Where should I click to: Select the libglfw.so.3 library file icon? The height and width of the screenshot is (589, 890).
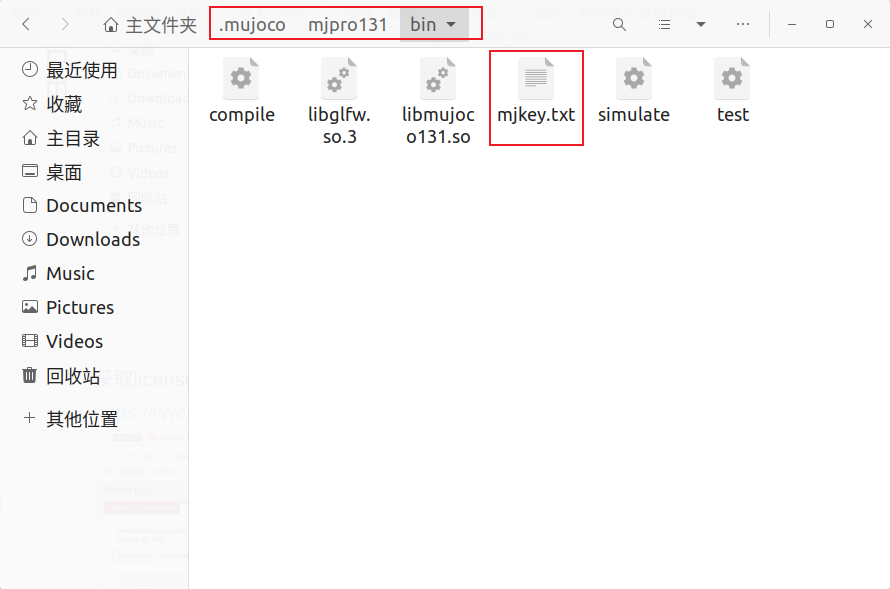pyautogui.click(x=339, y=78)
